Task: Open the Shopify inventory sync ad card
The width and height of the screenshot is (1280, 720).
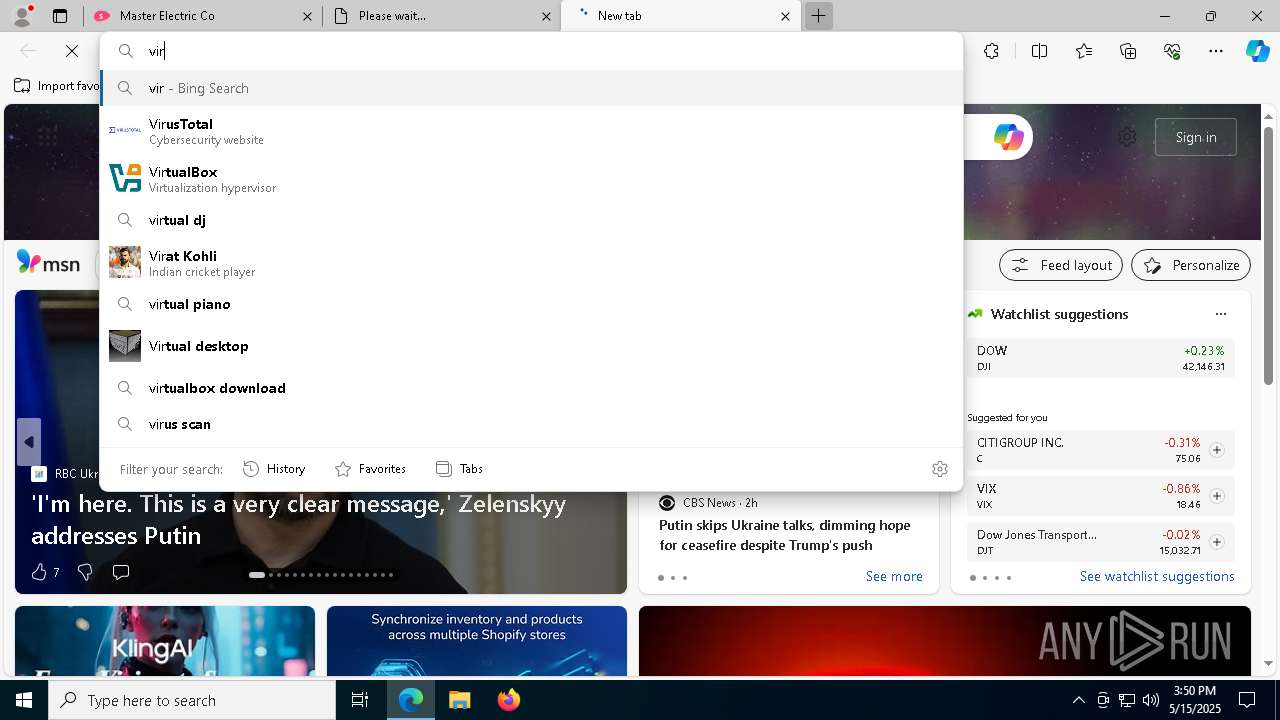Action: 477,640
